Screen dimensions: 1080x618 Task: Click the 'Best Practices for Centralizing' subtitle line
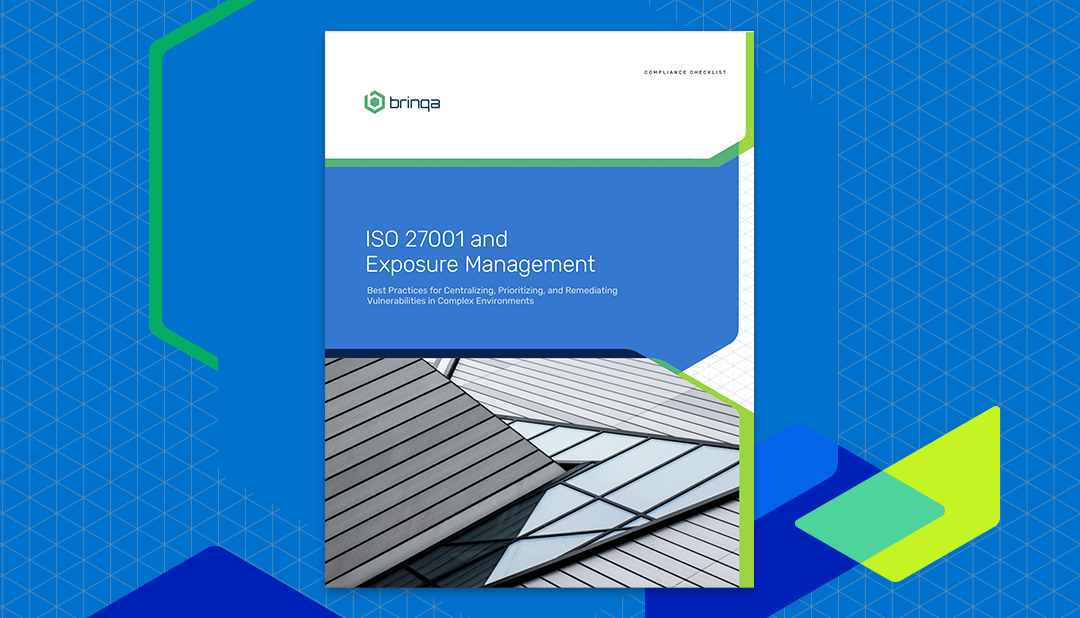492,291
